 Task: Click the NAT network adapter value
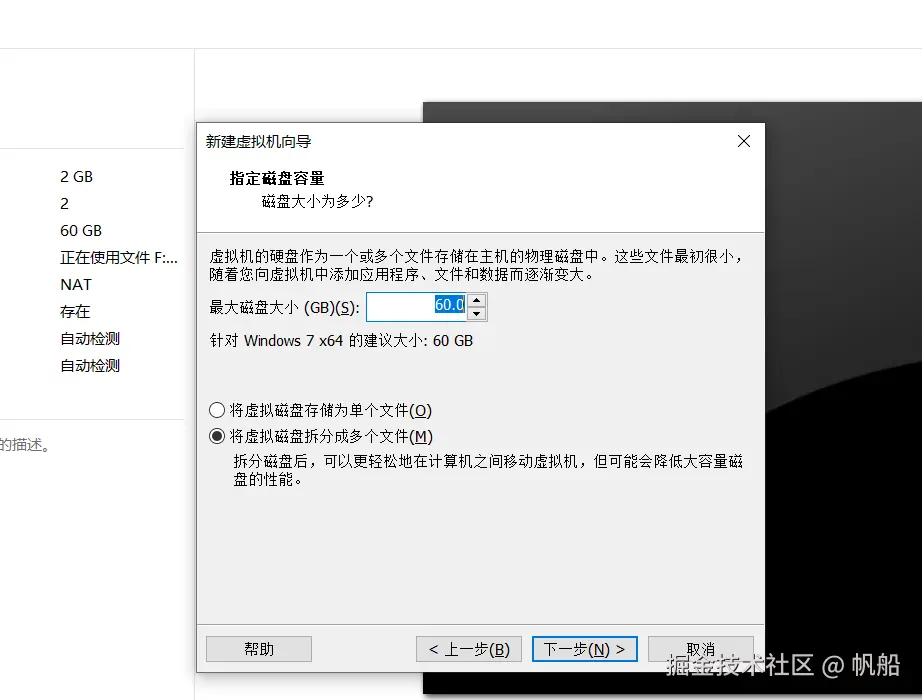[76, 285]
